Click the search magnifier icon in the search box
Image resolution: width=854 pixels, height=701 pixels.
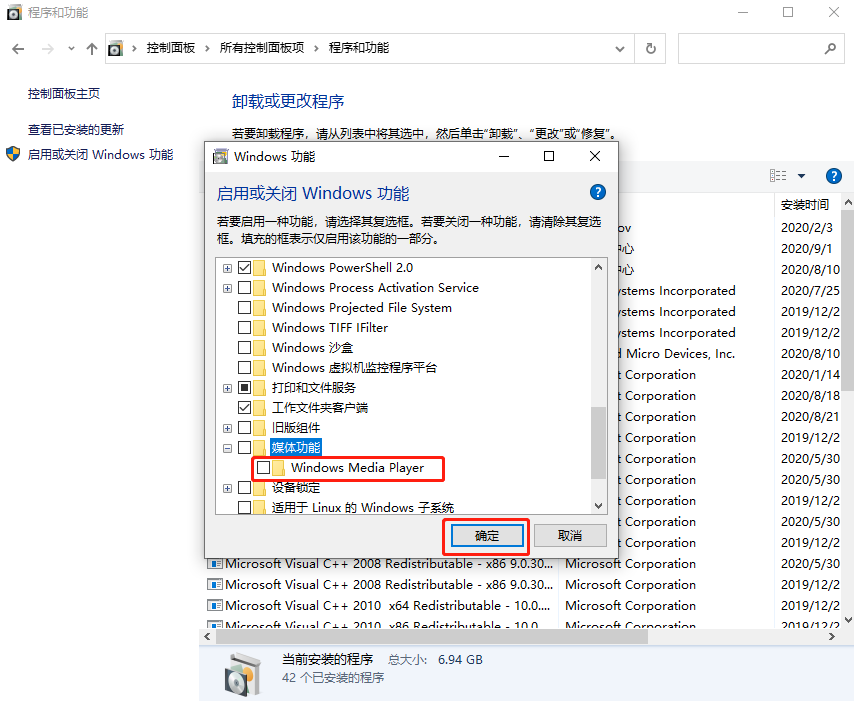(x=831, y=48)
